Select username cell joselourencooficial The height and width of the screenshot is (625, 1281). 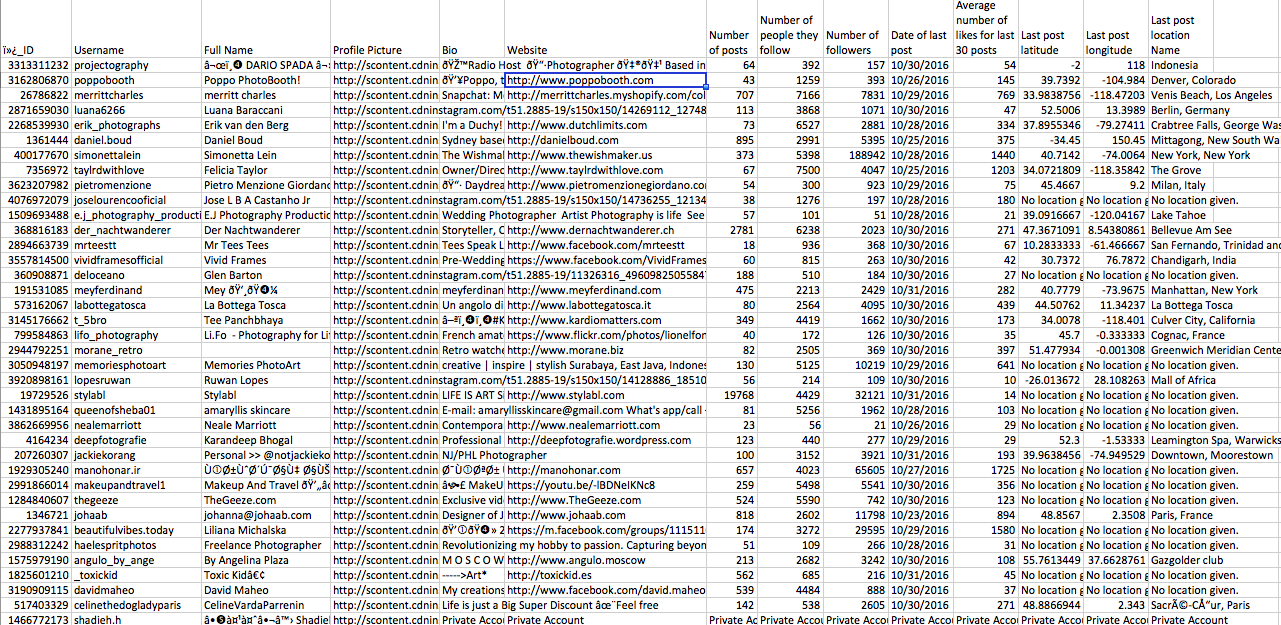[135, 200]
